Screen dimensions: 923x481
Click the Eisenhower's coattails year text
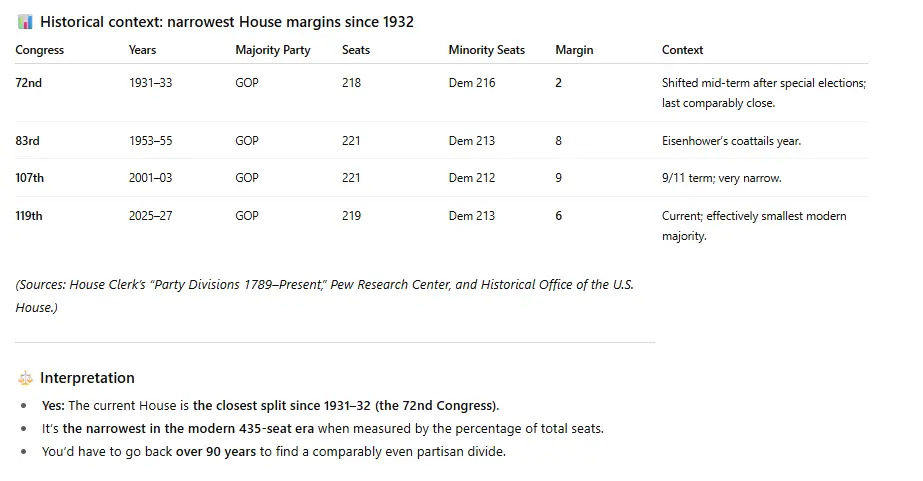coord(731,141)
